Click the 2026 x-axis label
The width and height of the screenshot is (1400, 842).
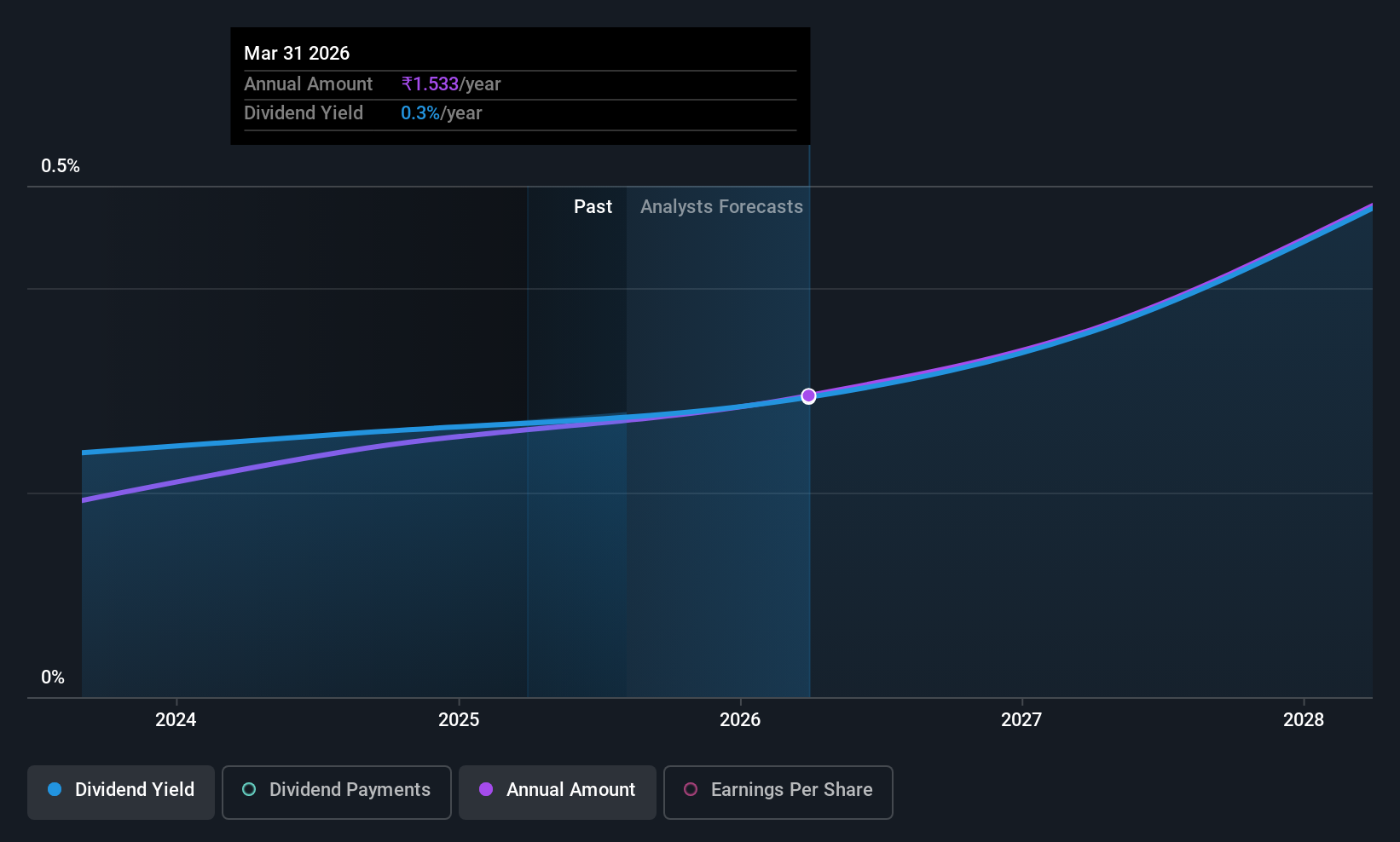(740, 719)
